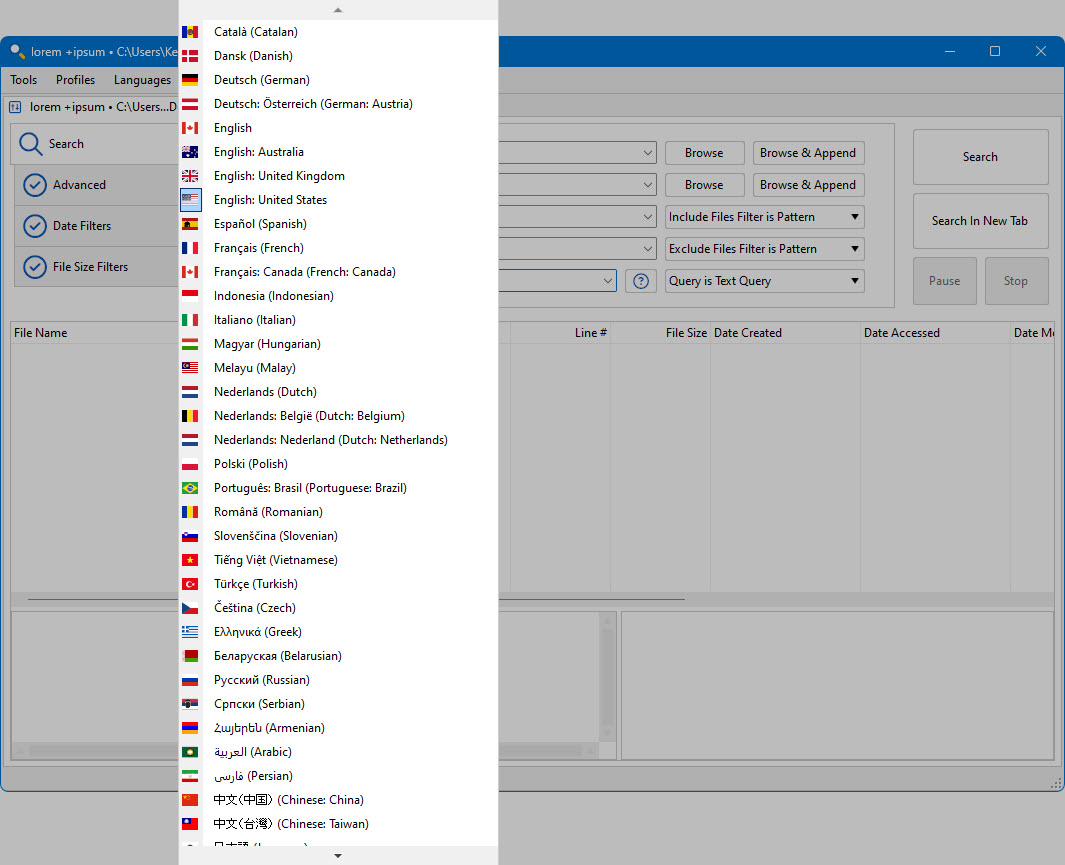Click the language menu scroll-down arrow
The width and height of the screenshot is (1065, 865).
[338, 856]
